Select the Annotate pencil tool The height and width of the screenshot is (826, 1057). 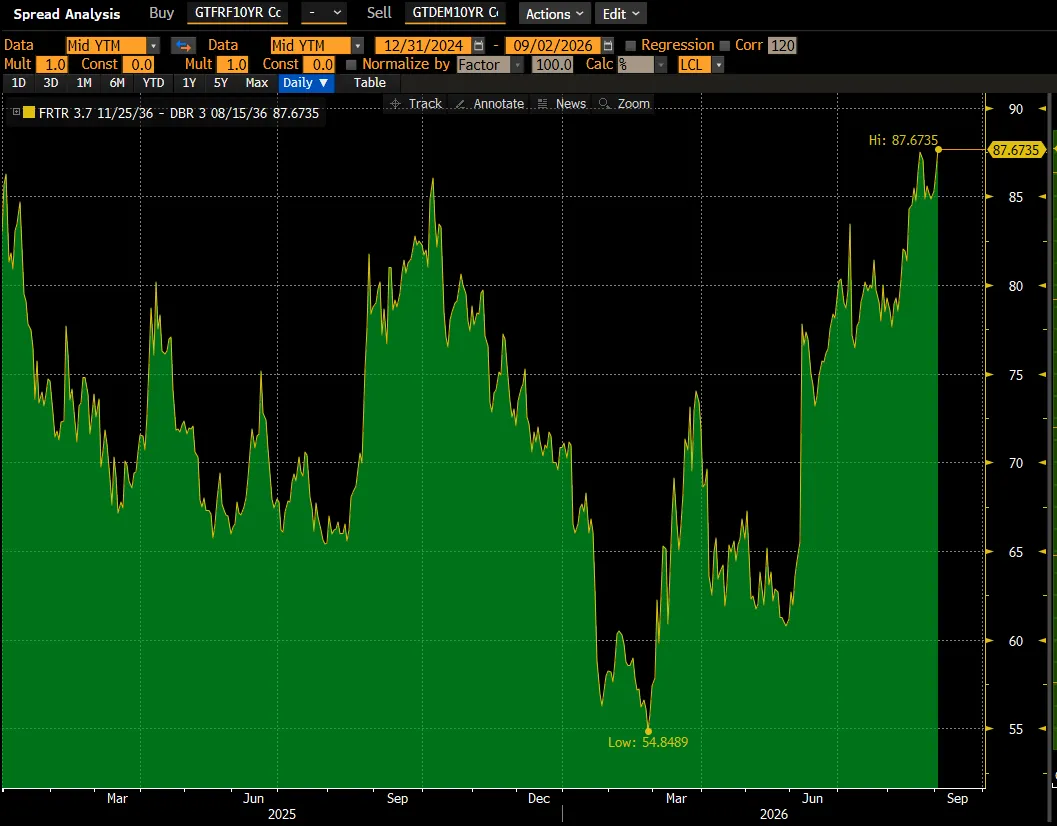[490, 104]
